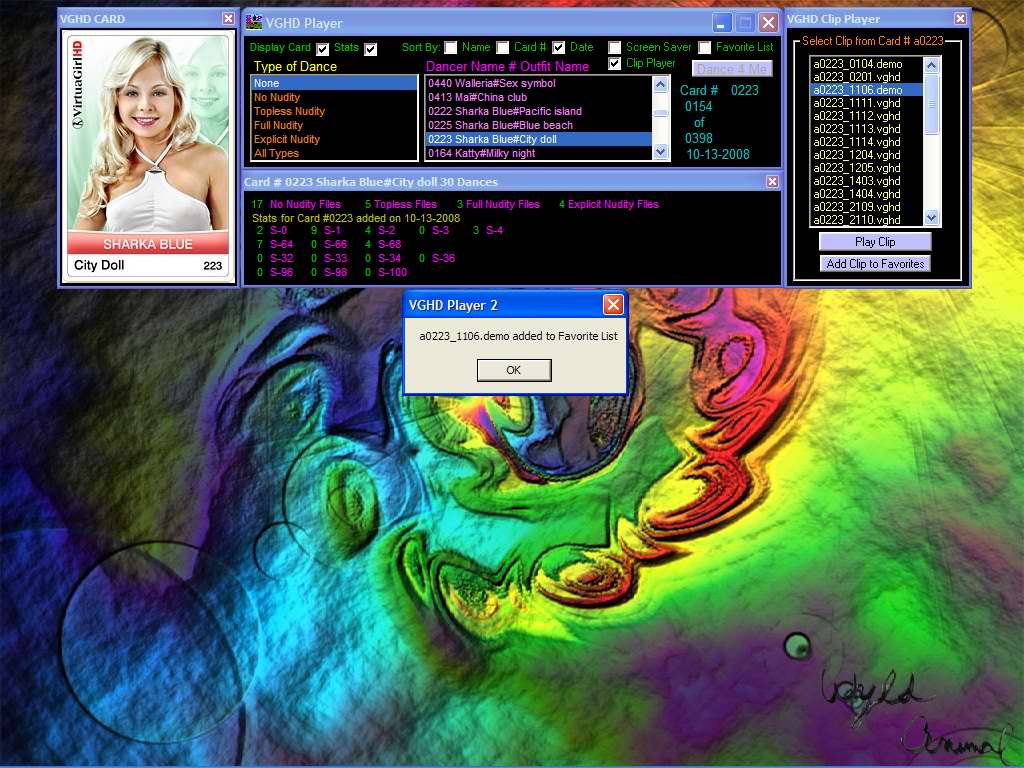1024x768 pixels.
Task: Select clip a0223_1111.vghd
Action: tap(867, 103)
